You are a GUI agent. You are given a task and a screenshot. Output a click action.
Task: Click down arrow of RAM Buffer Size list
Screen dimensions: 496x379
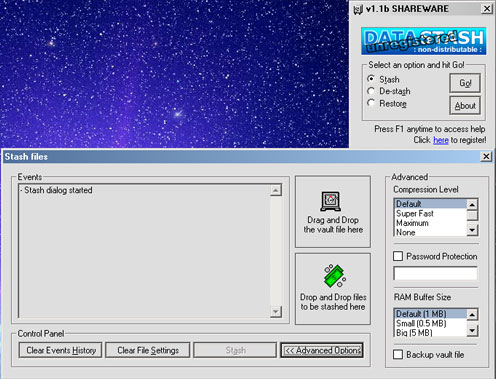[x=472, y=331]
